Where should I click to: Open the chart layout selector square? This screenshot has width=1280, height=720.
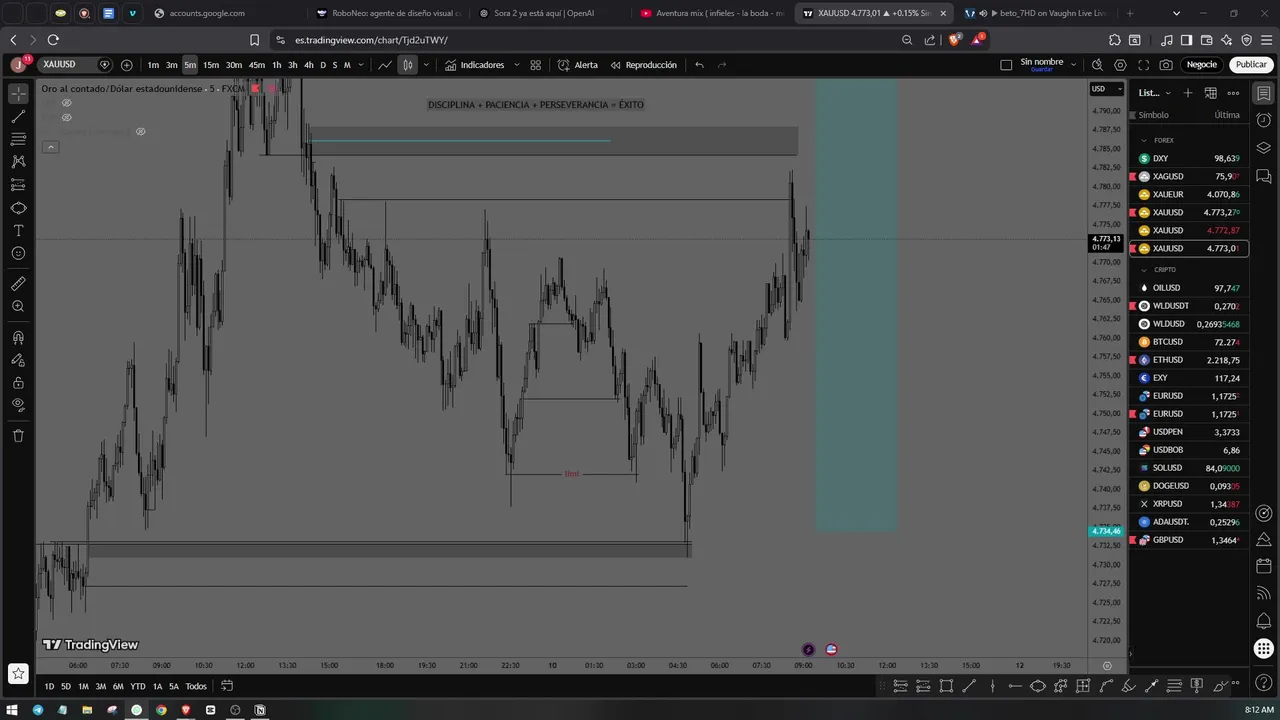click(x=1006, y=65)
